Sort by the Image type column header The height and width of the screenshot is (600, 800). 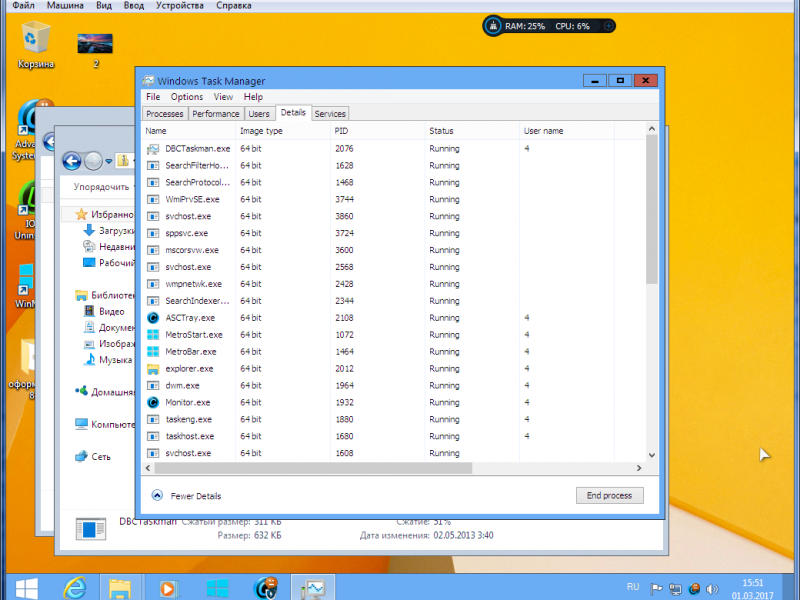pyautogui.click(x=283, y=131)
